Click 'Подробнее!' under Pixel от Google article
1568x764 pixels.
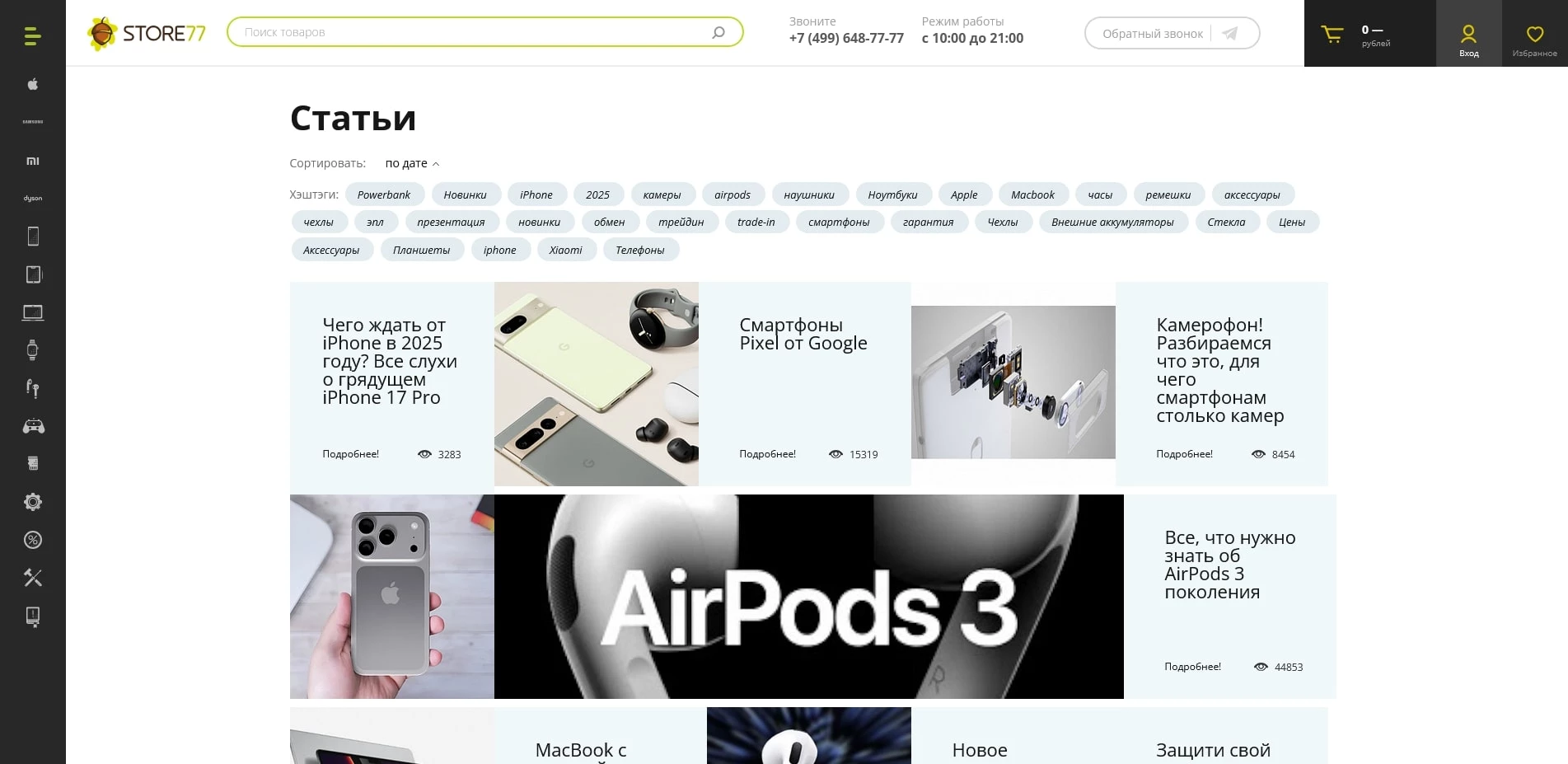[x=767, y=454]
